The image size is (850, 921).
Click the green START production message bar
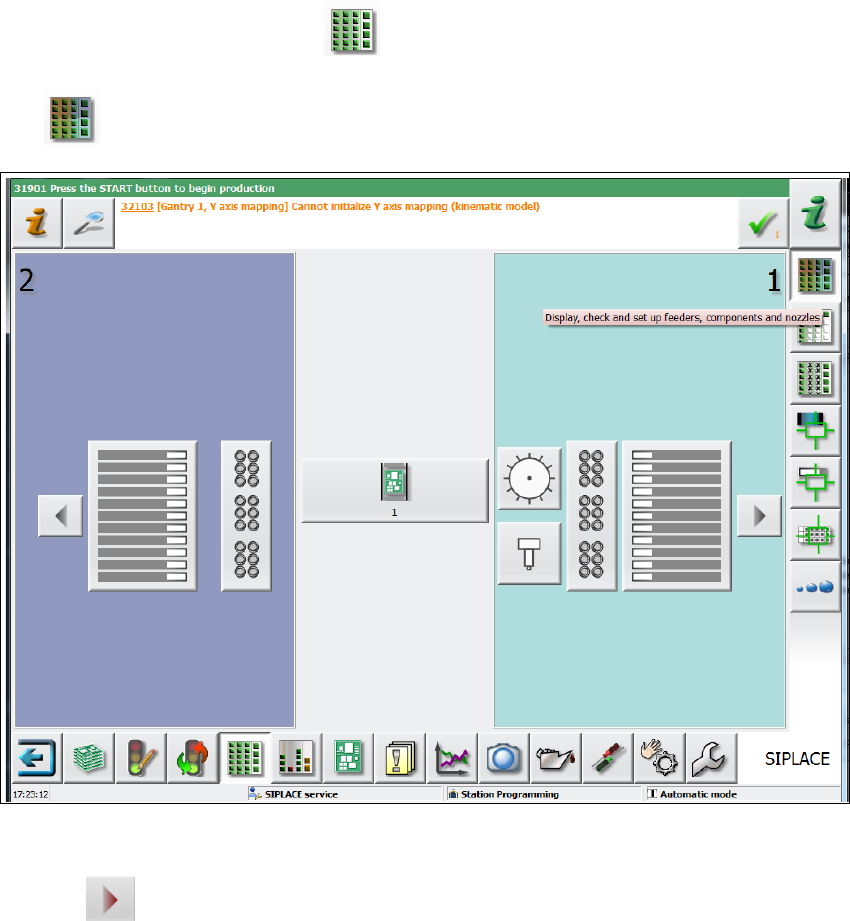(x=399, y=189)
